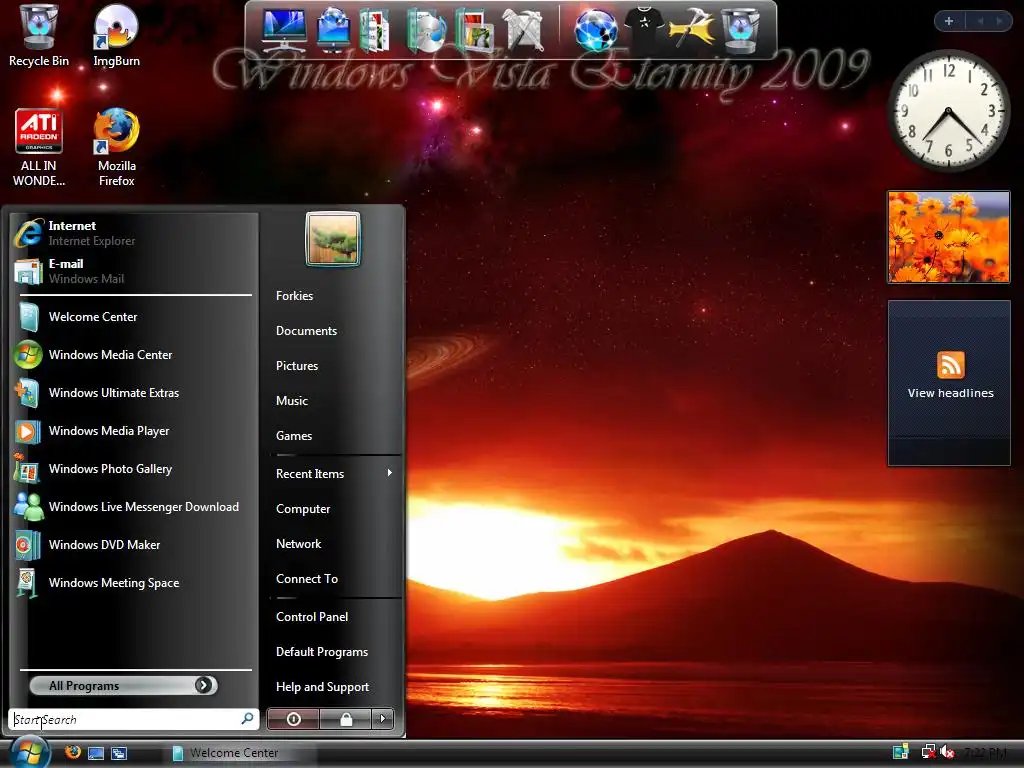This screenshot has width=1024, height=768.
Task: Click Show Desktop in the quick launch
Action: (x=96, y=753)
